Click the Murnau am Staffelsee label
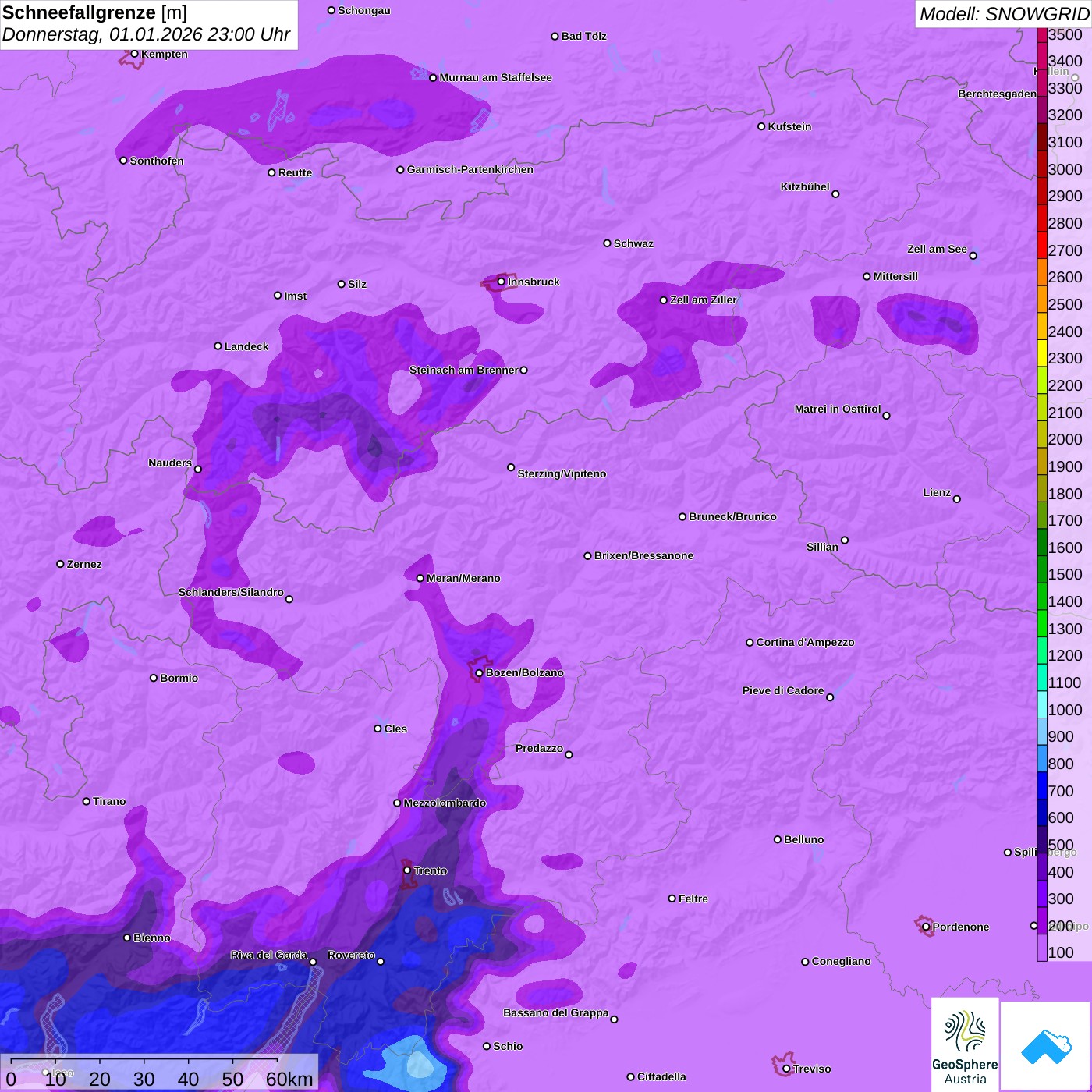This screenshot has height=1092, width=1092. tap(495, 77)
